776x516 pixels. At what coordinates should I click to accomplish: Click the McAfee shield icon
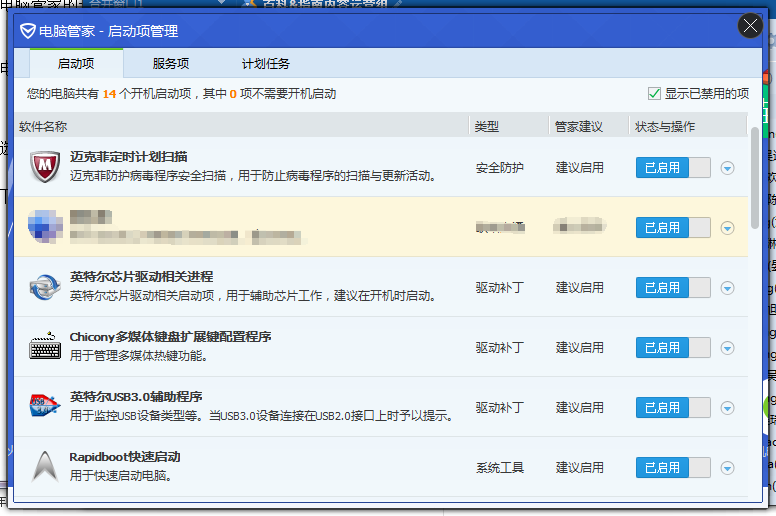(x=45, y=167)
